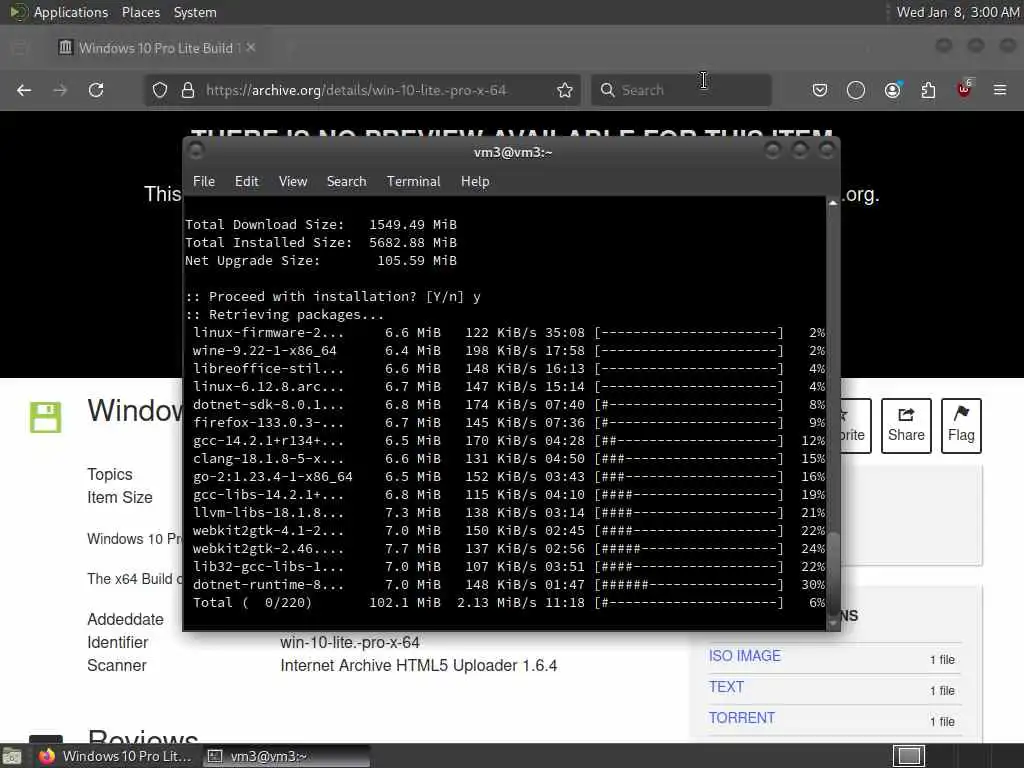
Task: Click the Scanner label
Action: [x=117, y=665]
